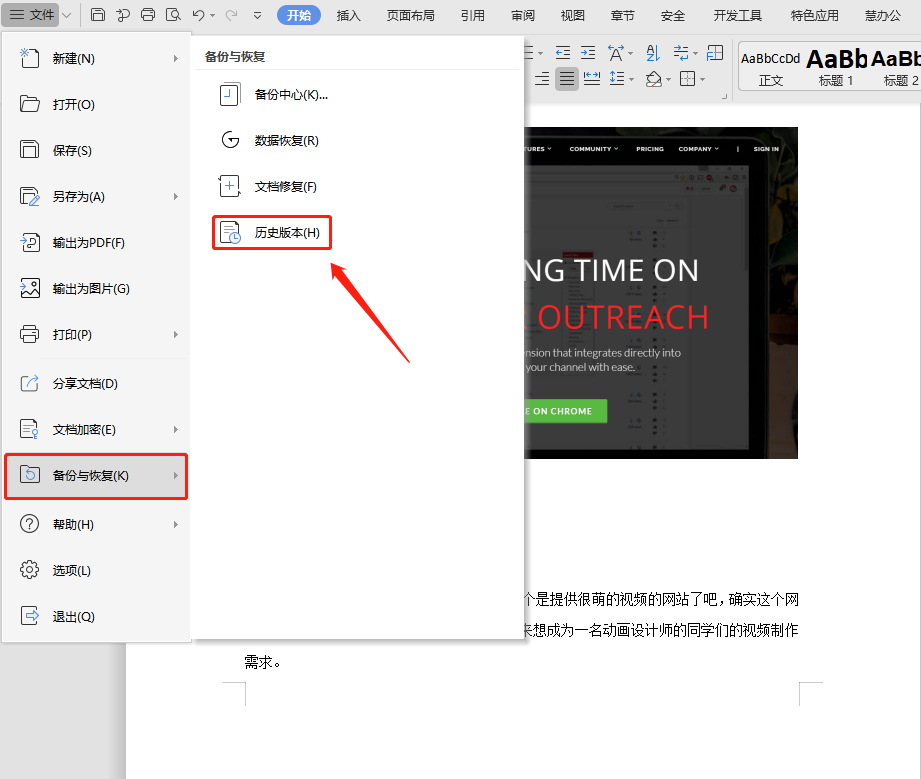Screen dimensions: 921x779
Task: Open the 特色应用 ribbon tab
Action: pyautogui.click(x=815, y=15)
